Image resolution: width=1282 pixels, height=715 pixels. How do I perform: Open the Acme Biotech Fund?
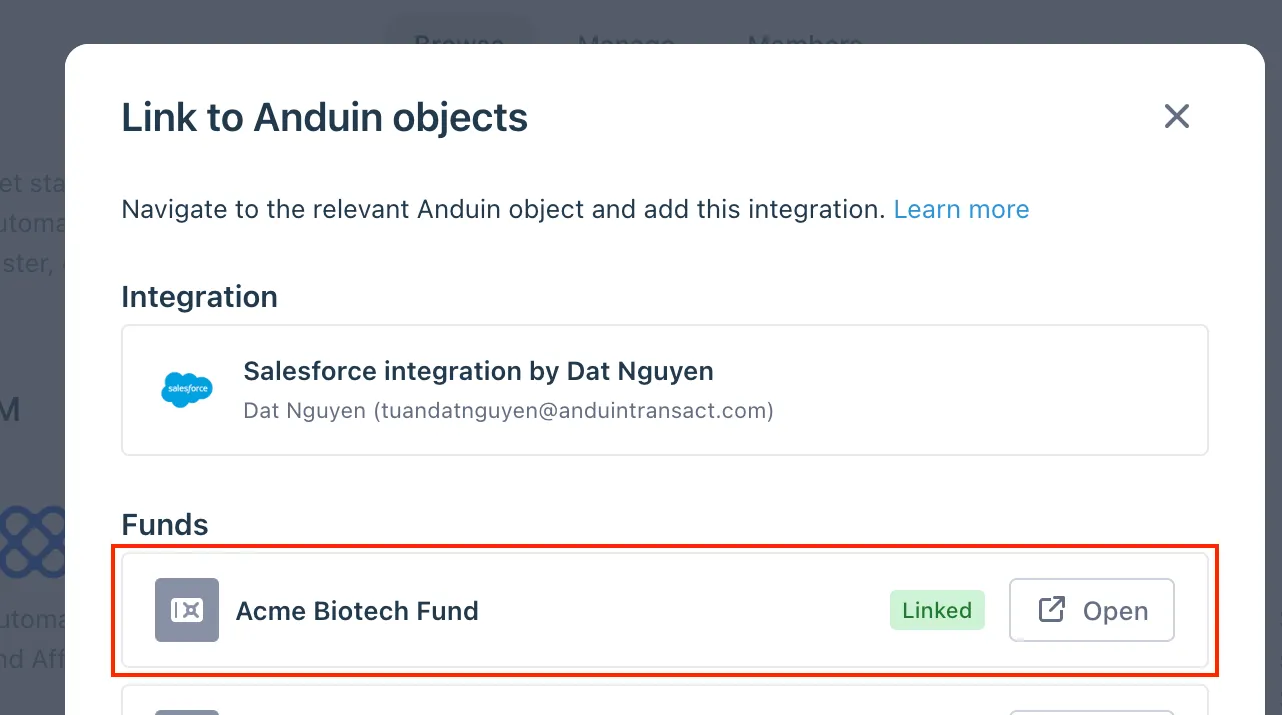click(1092, 610)
